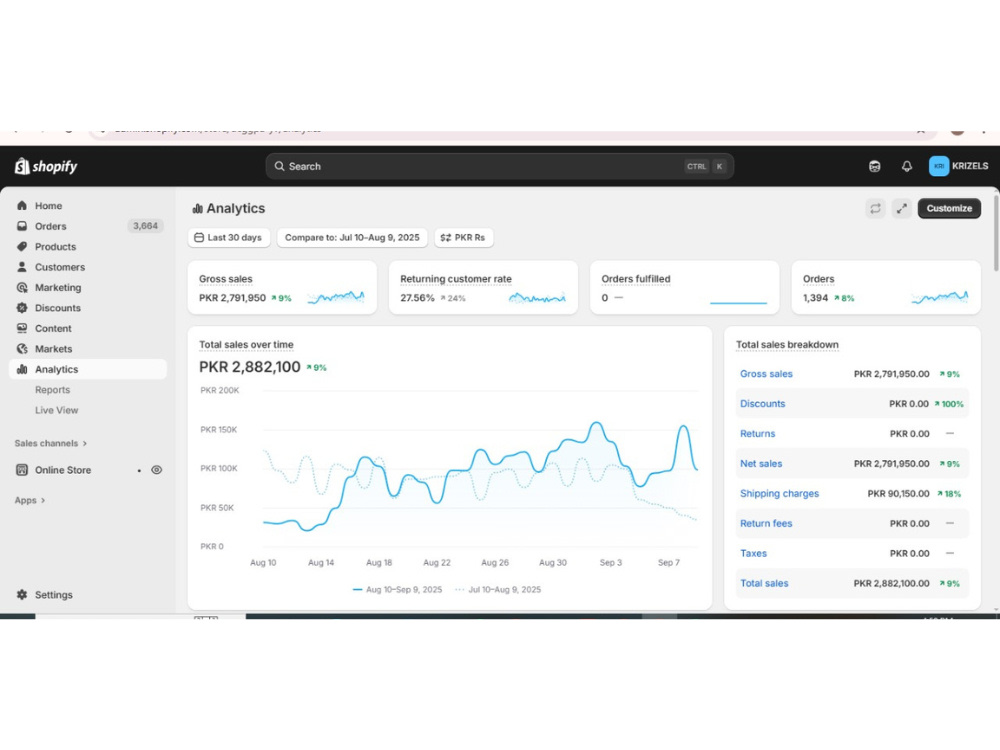This screenshot has width=1000, height=750.
Task: Click the Customers person icon
Action: [22, 267]
